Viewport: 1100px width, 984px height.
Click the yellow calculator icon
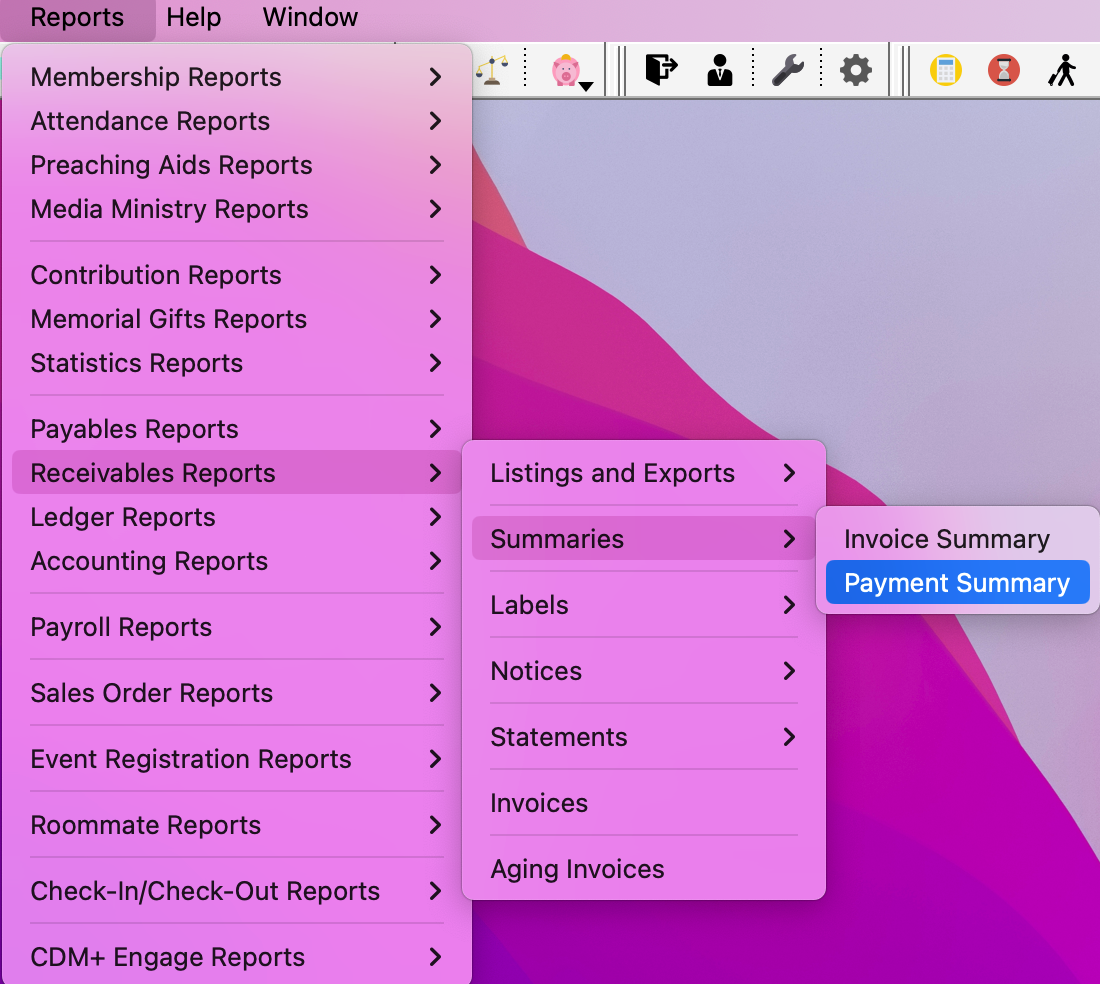click(945, 70)
